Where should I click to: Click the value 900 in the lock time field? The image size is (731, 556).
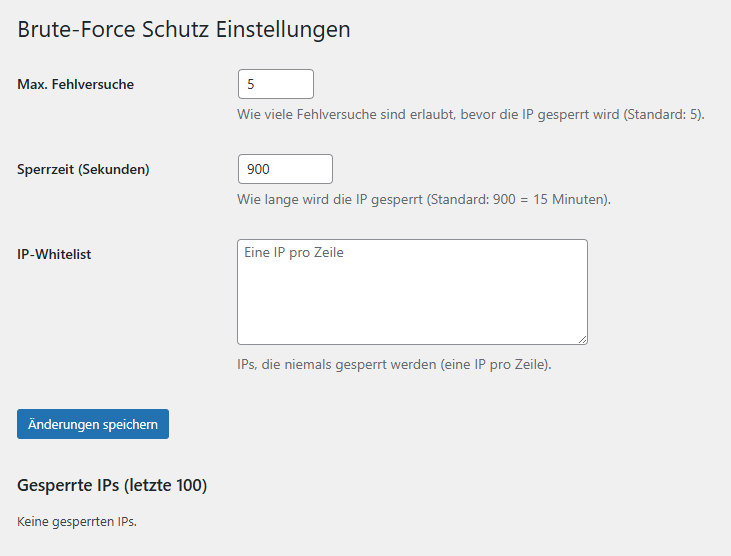point(258,169)
